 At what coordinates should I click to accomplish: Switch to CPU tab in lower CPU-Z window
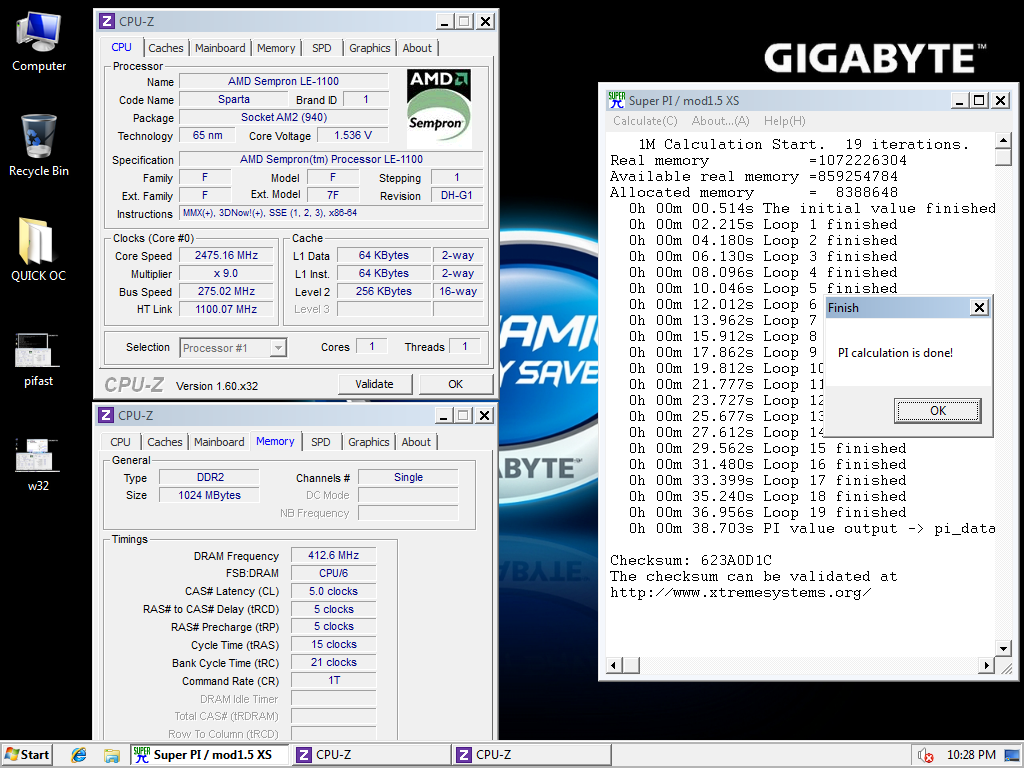click(120, 442)
